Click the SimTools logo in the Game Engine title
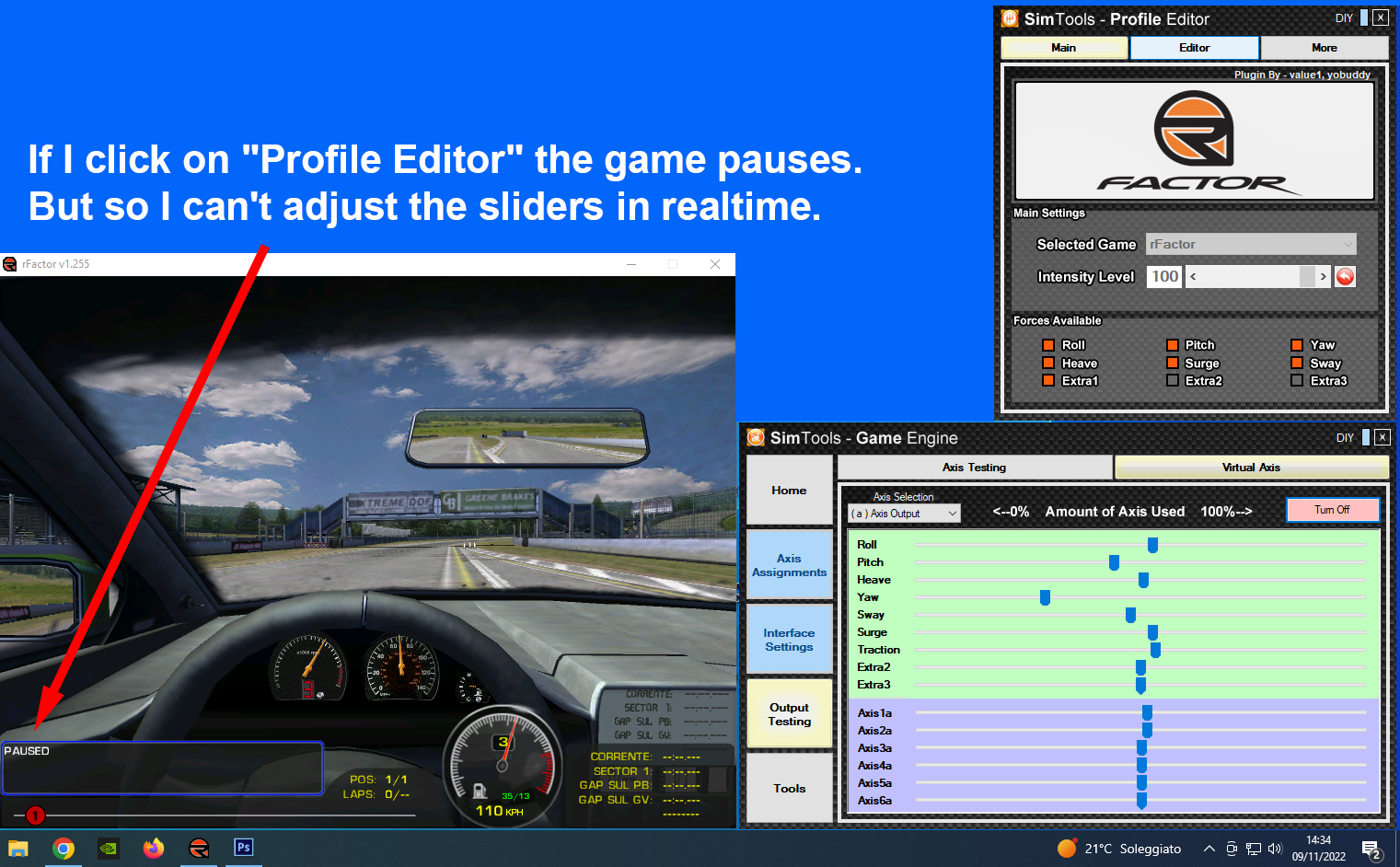Screen dimensions: 1400x867 [x=756, y=437]
